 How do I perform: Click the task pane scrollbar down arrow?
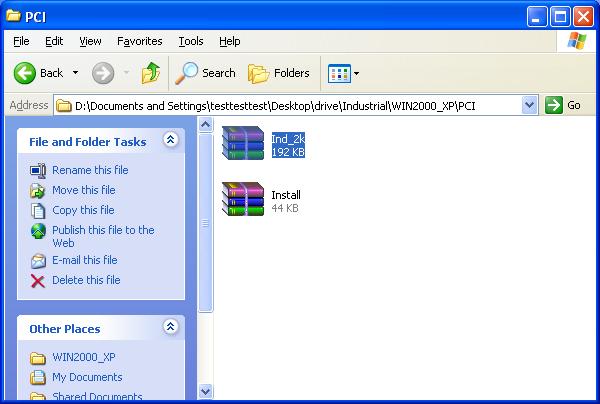click(205, 391)
